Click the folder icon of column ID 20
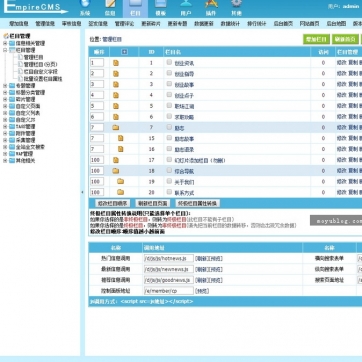This screenshot has height=362, width=362. pos(121,192)
